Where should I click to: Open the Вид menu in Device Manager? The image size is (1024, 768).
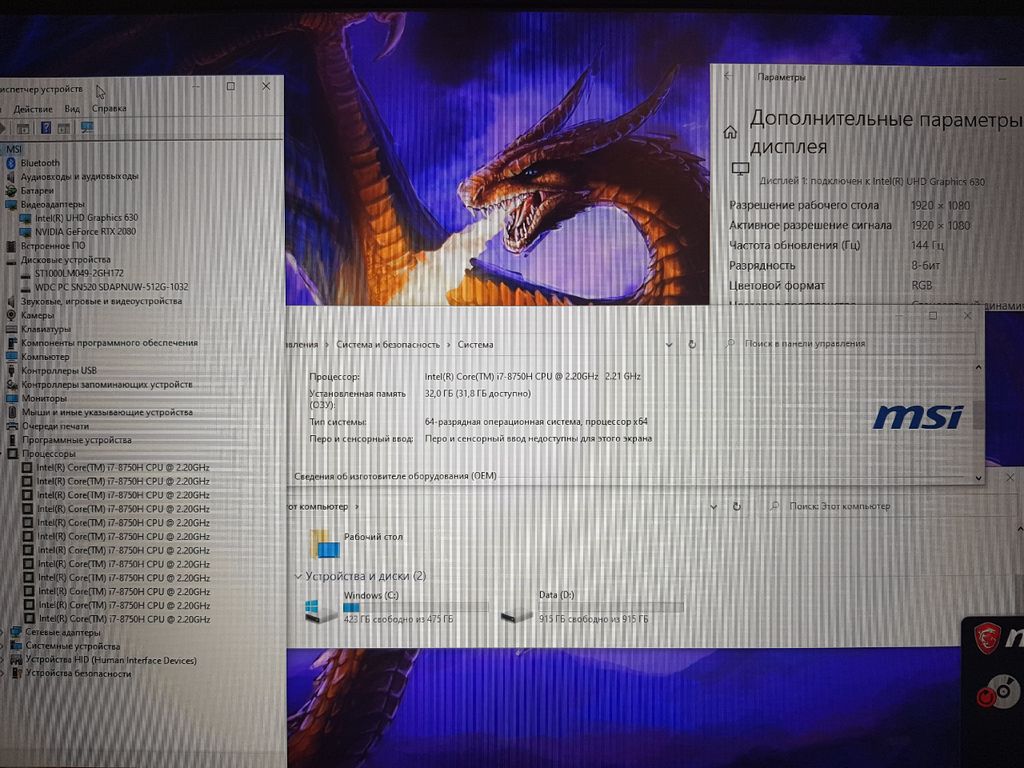click(72, 109)
